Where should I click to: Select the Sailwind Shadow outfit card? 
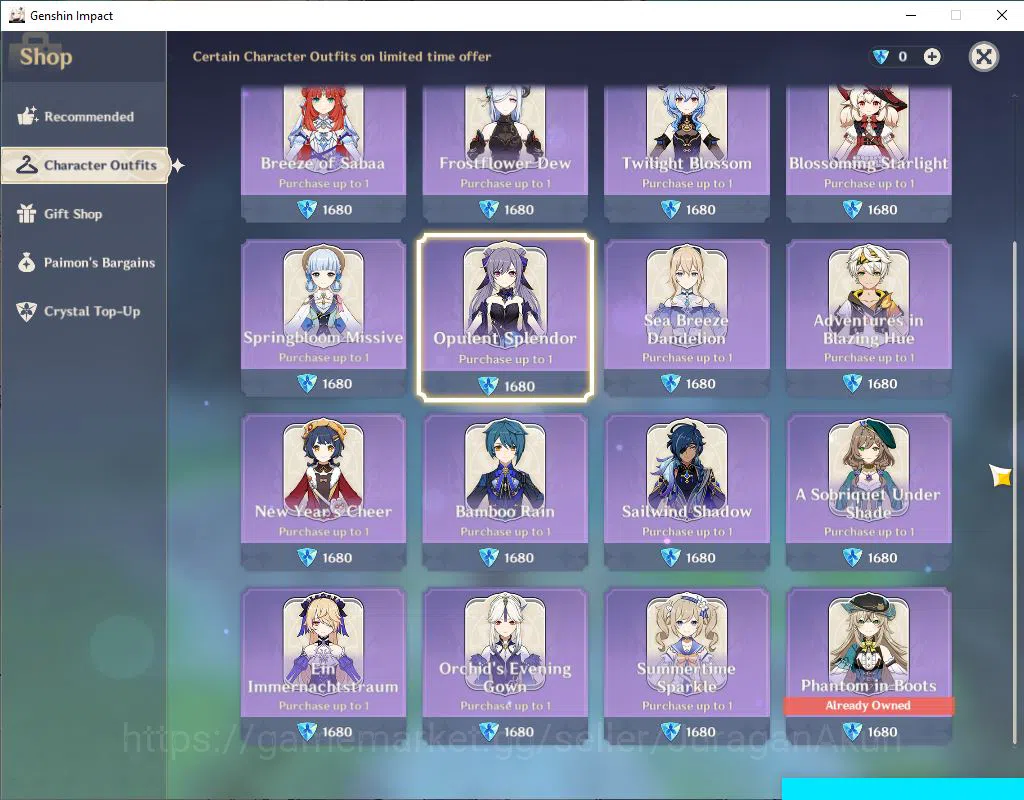[686, 492]
